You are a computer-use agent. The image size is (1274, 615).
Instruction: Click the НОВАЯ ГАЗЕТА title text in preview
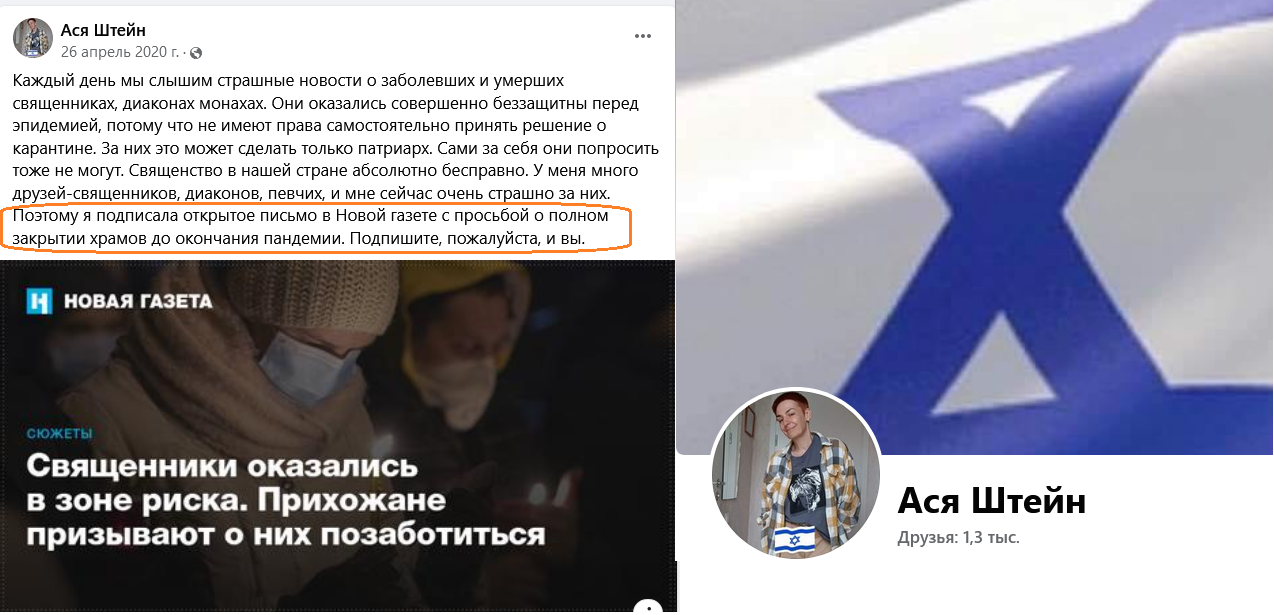point(138,300)
